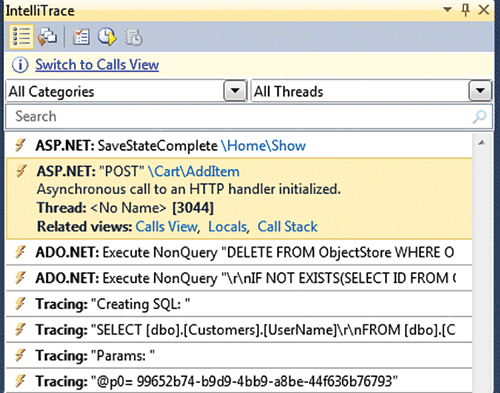Expand the All Threads dropdown arrow

(480, 91)
